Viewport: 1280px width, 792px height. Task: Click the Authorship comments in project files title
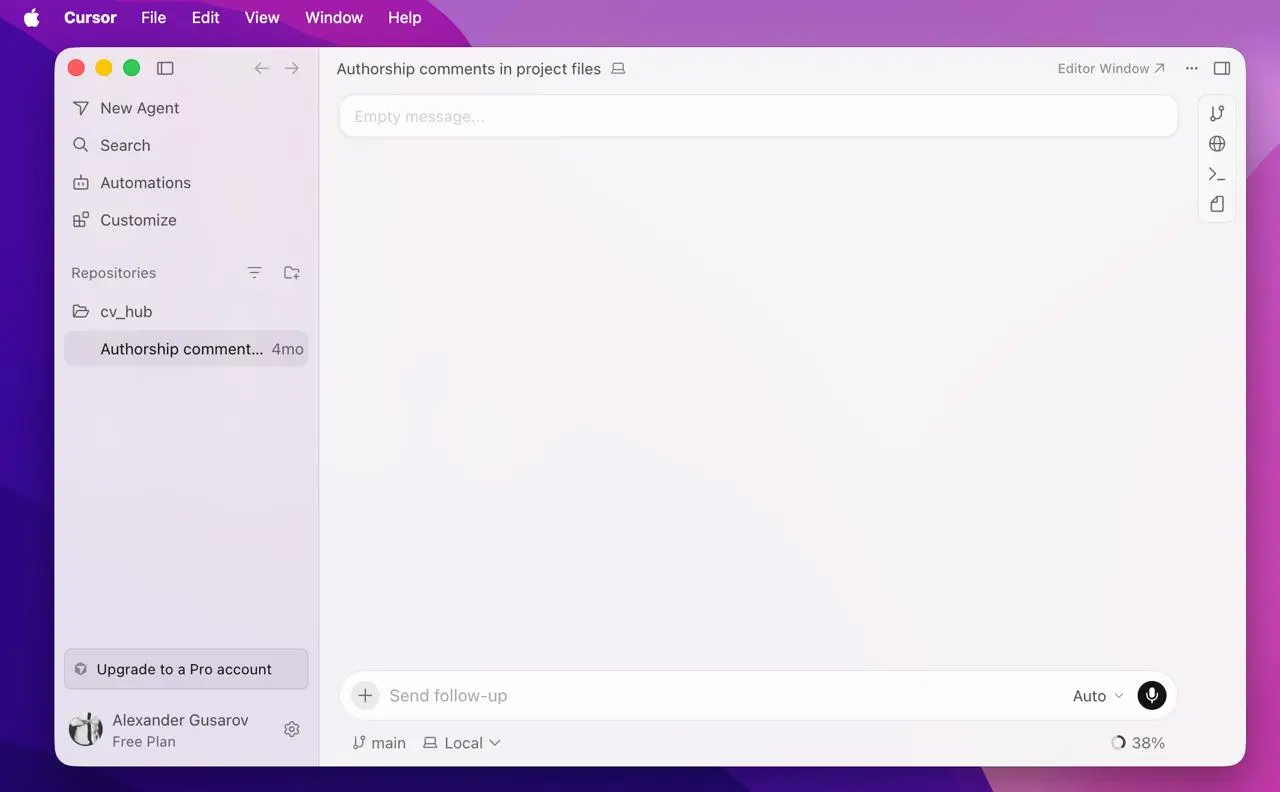[x=469, y=69]
